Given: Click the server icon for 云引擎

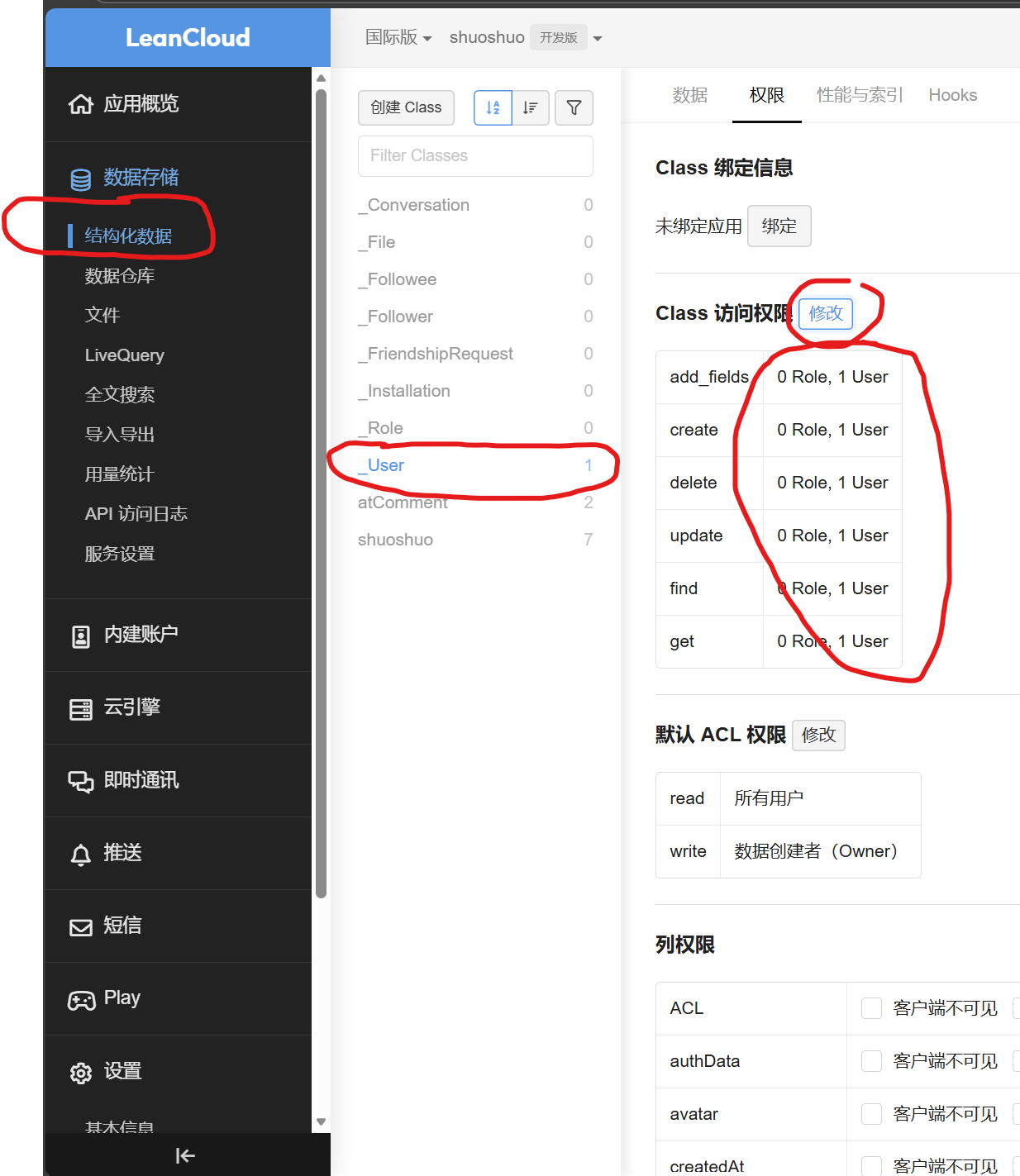Looking at the screenshot, I should tap(81, 708).
